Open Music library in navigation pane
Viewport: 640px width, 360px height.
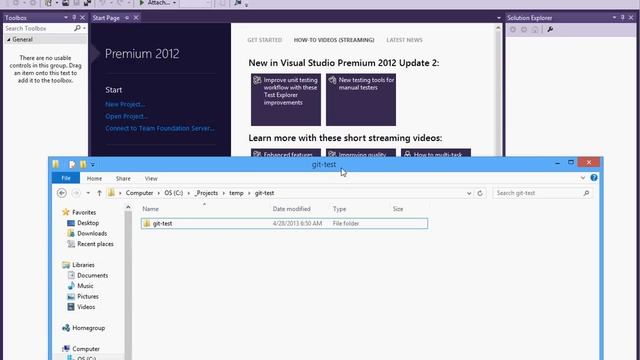85,286
